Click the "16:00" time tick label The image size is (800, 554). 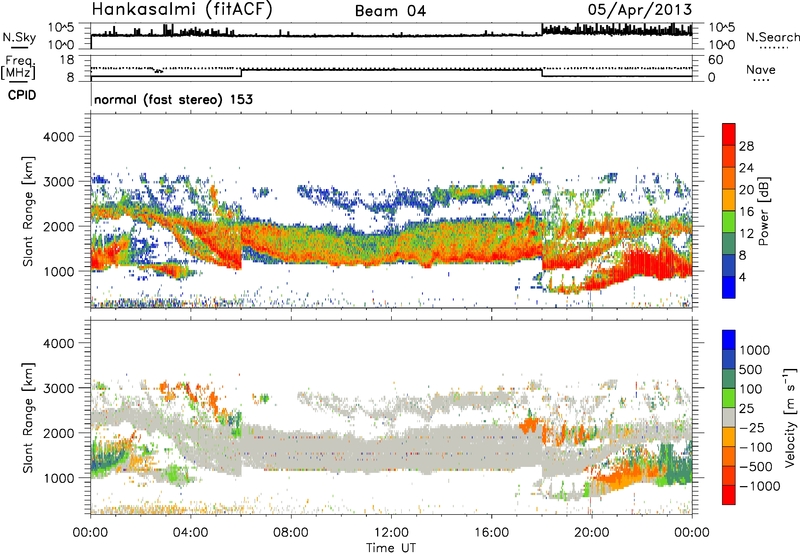pos(491,533)
